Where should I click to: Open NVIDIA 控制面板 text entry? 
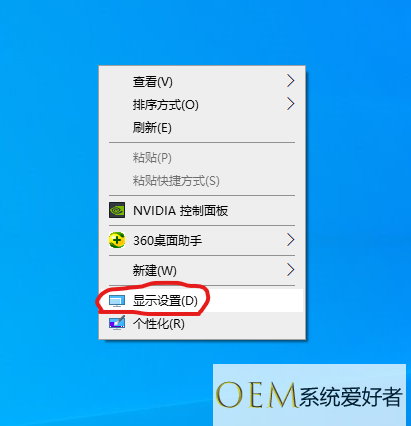point(180,211)
